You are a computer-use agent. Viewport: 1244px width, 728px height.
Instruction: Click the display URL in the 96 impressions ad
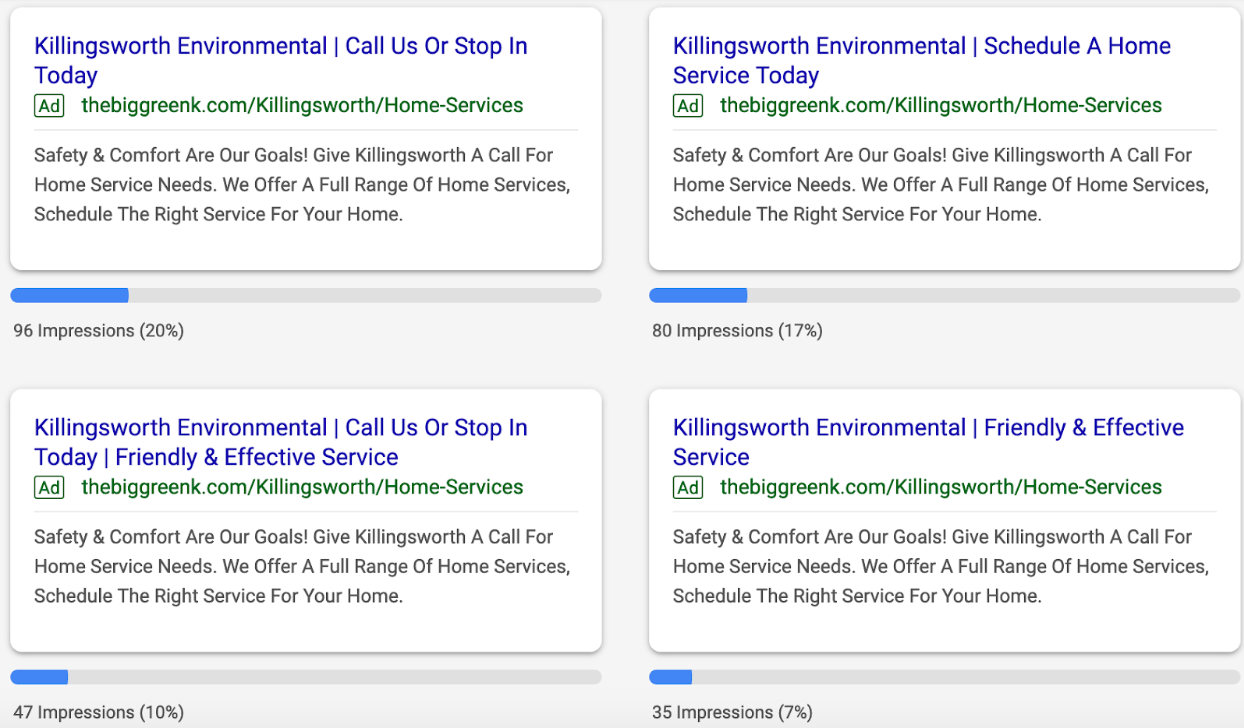click(302, 105)
